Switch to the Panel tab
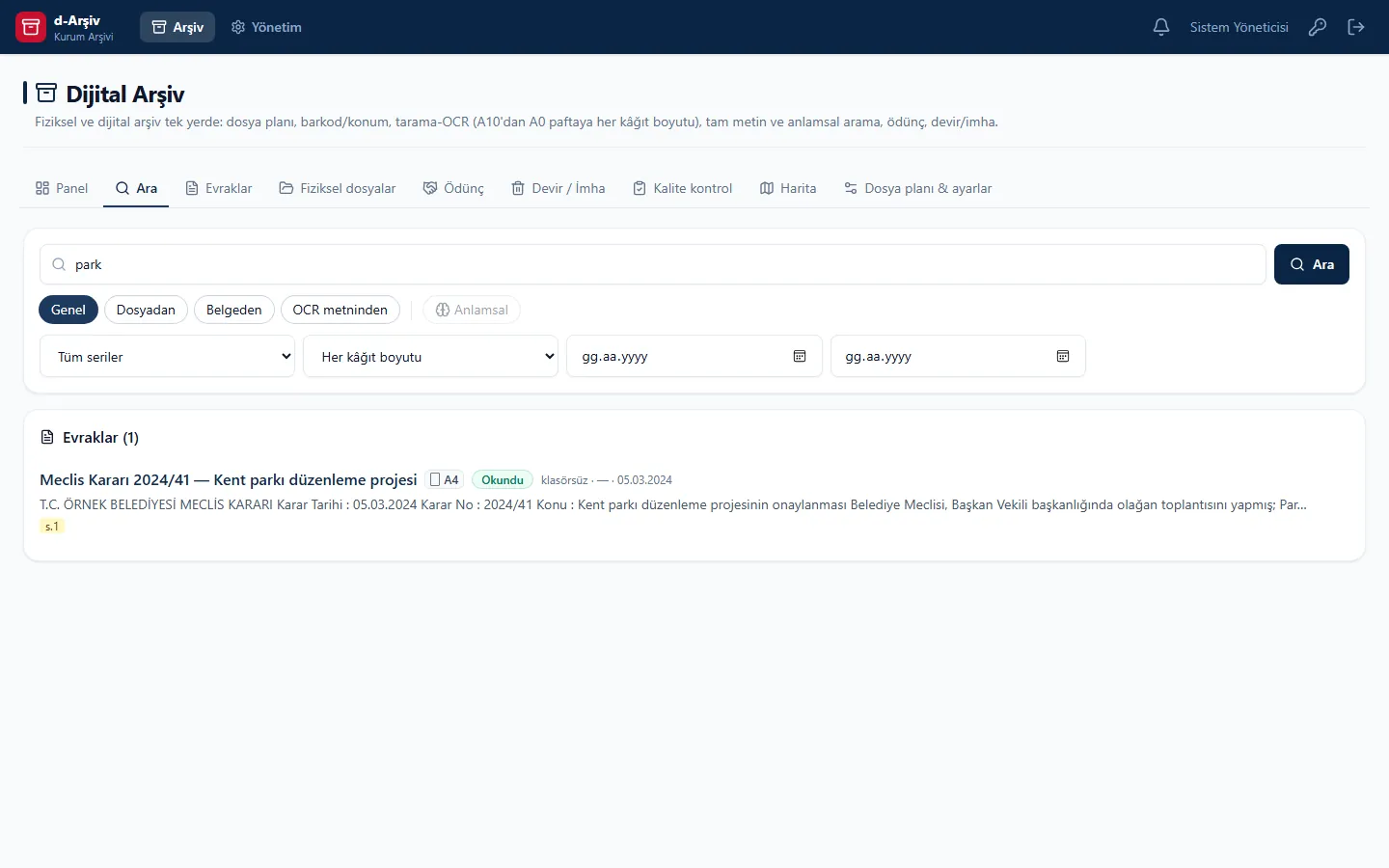1389x868 pixels. 62,188
